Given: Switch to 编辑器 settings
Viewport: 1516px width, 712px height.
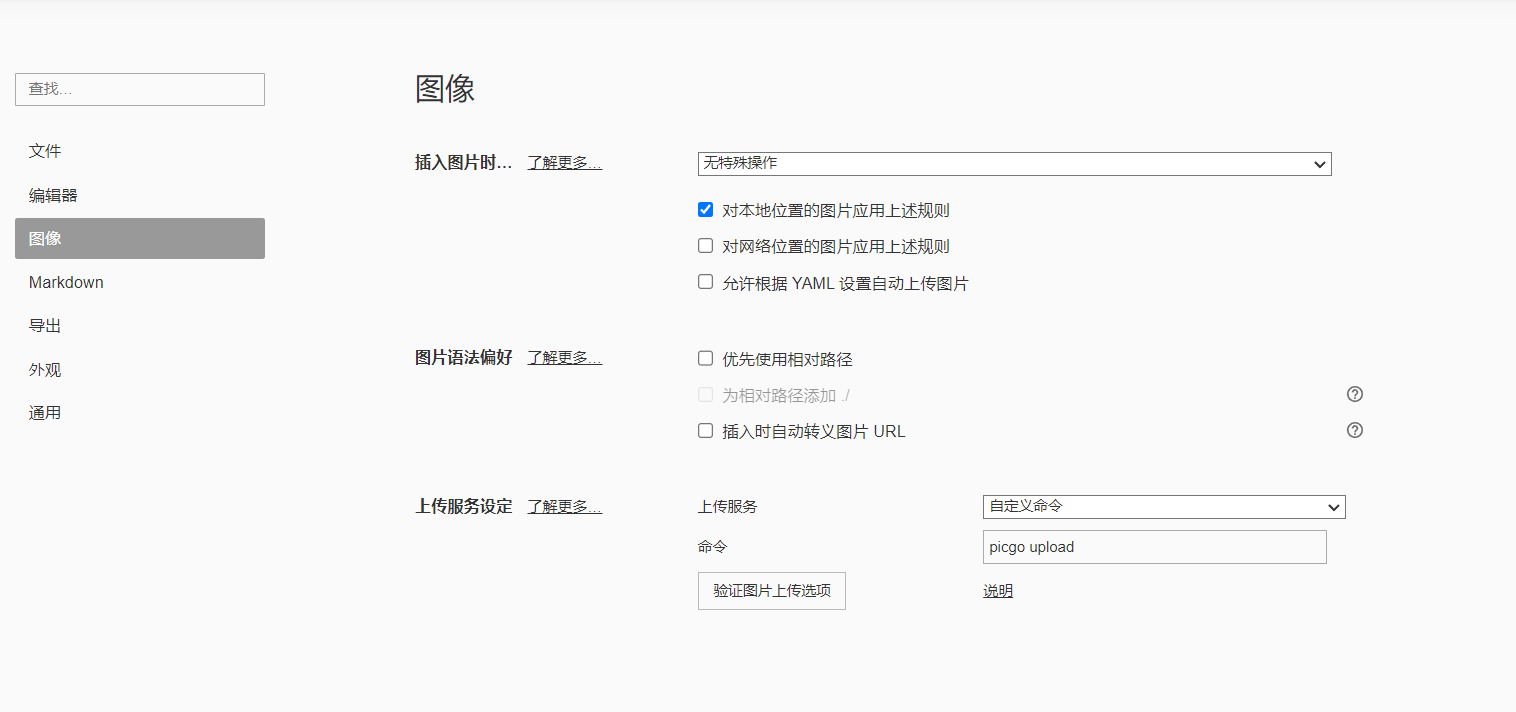Looking at the screenshot, I should [x=53, y=195].
